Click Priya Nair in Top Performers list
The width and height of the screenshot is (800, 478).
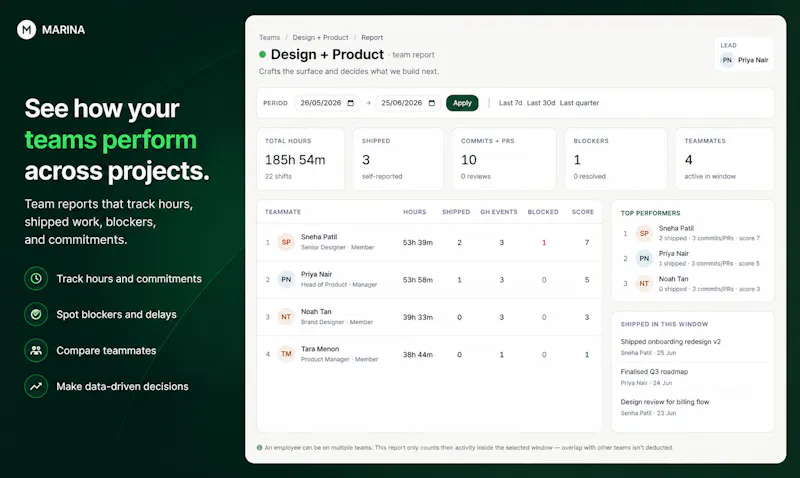point(673,253)
